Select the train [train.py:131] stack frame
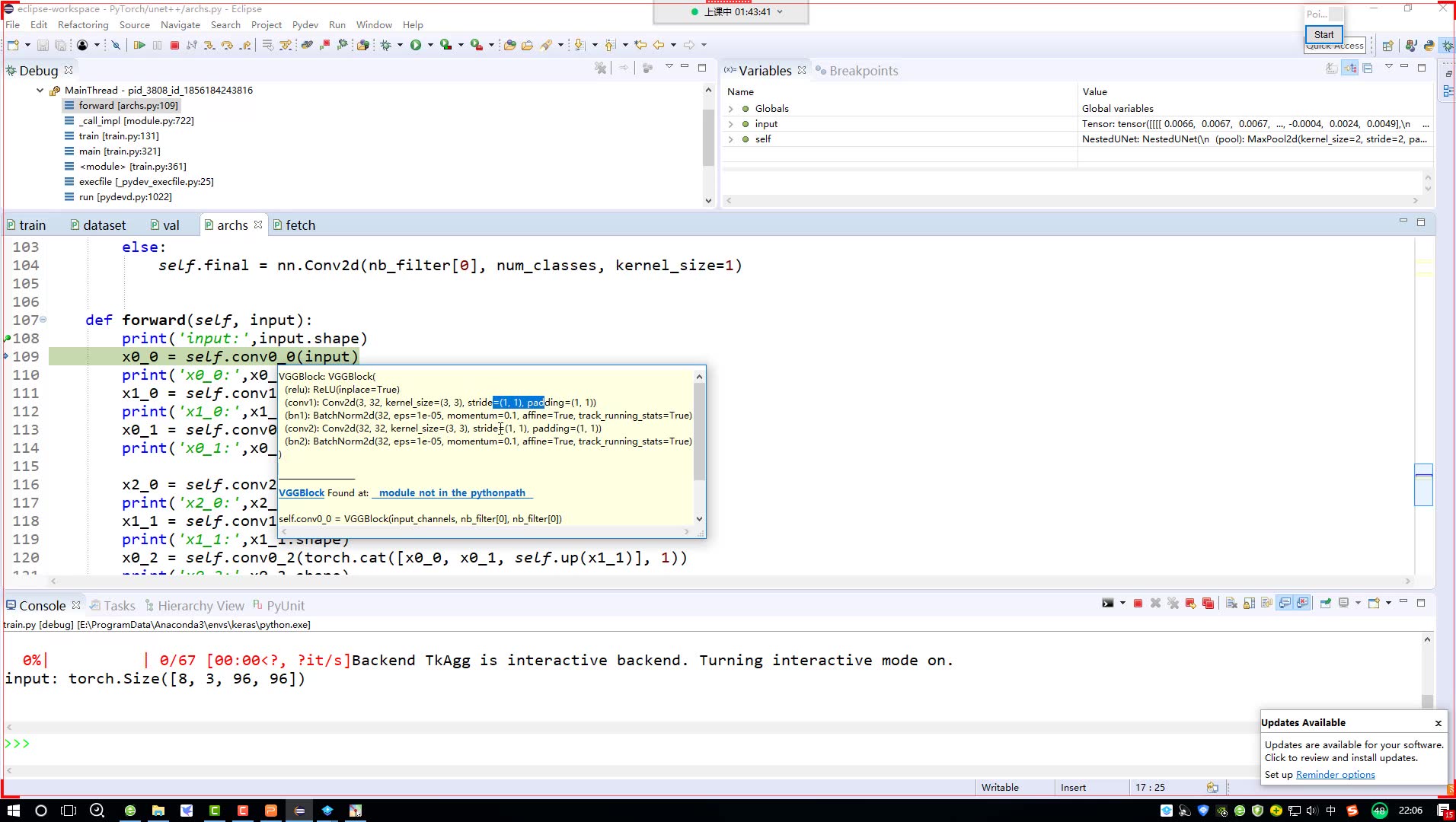 [119, 136]
